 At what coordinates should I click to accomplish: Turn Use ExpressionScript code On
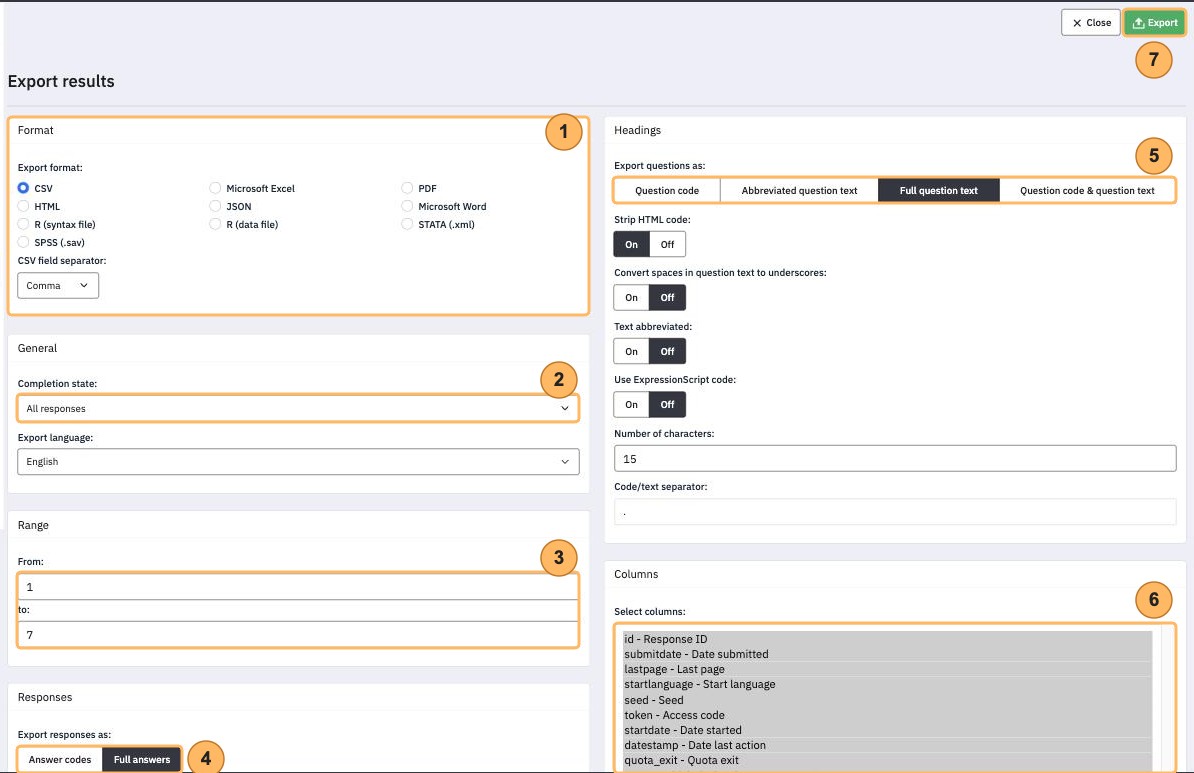(631, 404)
